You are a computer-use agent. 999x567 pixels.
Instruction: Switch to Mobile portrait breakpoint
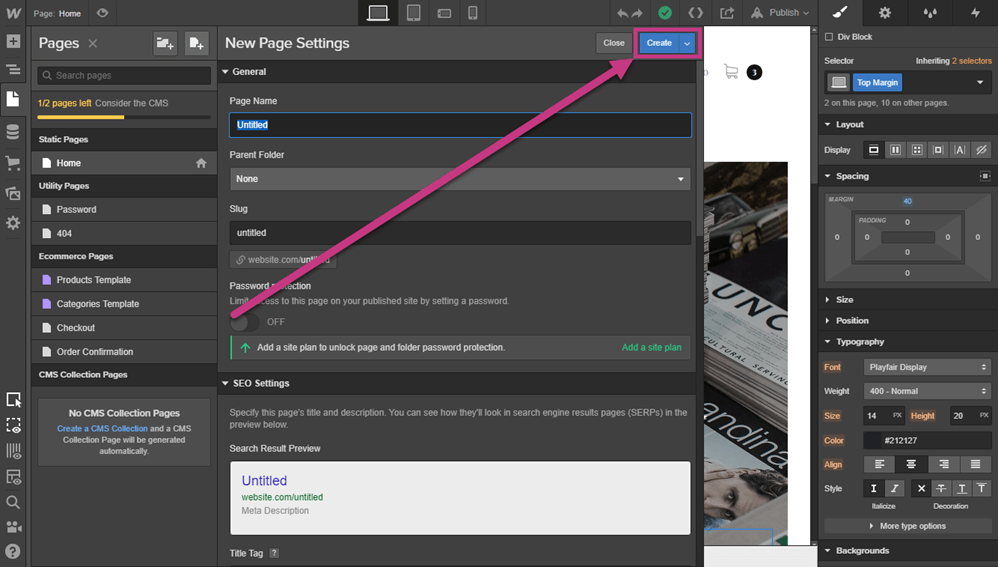point(473,13)
